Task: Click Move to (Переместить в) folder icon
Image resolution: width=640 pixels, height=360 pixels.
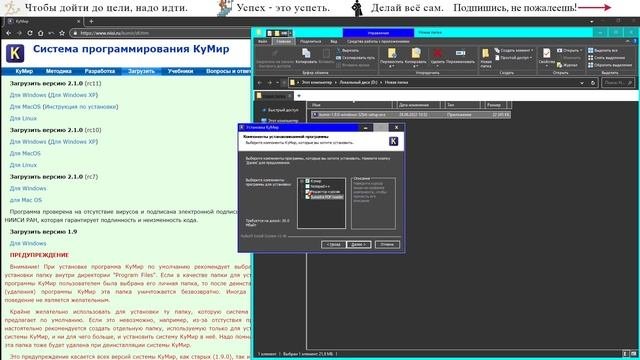Action: [391, 53]
